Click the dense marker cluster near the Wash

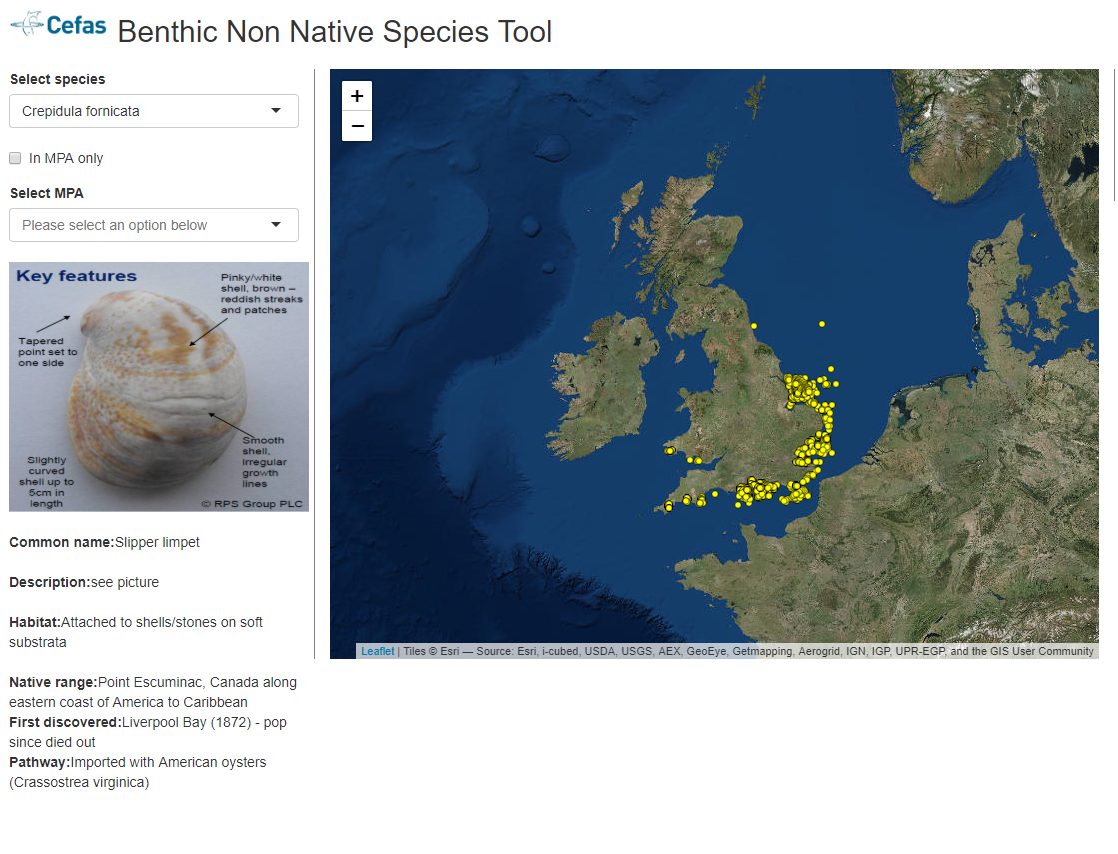(800, 389)
